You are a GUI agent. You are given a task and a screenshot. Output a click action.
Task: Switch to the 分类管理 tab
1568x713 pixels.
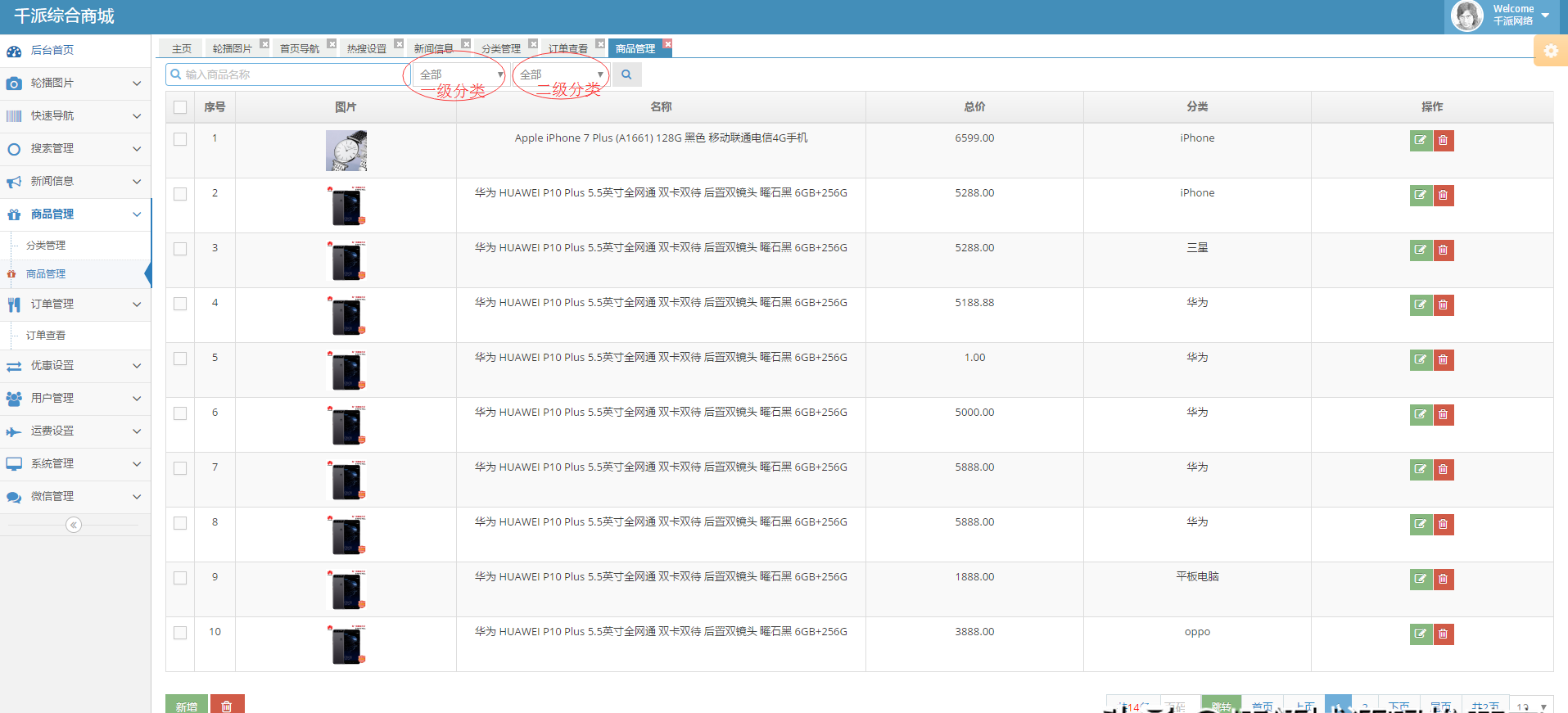point(501,49)
